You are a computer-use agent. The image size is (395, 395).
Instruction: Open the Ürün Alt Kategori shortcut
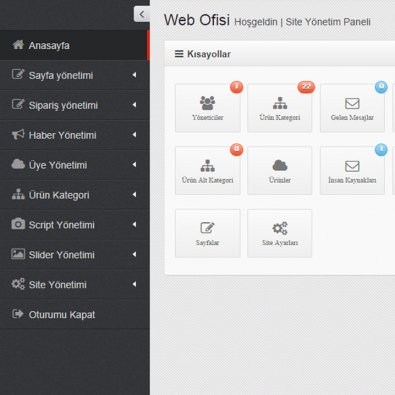[208, 170]
